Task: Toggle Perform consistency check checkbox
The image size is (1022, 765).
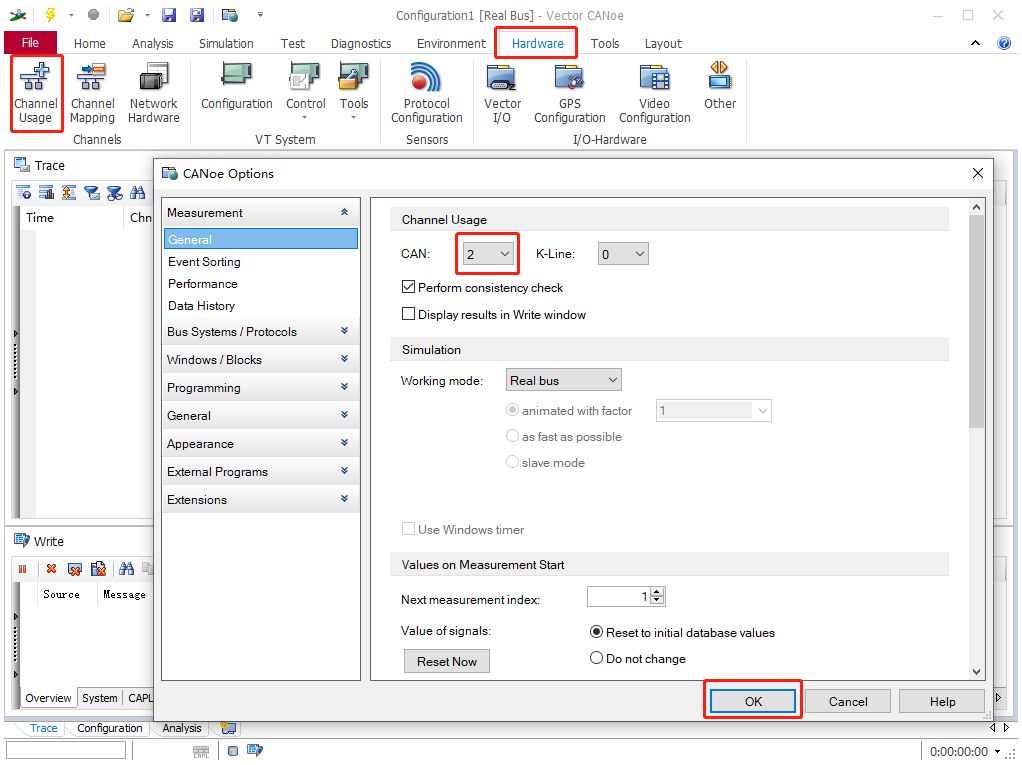Action: coord(409,287)
